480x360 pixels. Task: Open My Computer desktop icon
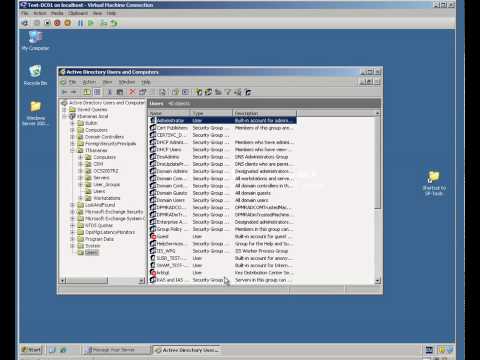click(x=35, y=41)
